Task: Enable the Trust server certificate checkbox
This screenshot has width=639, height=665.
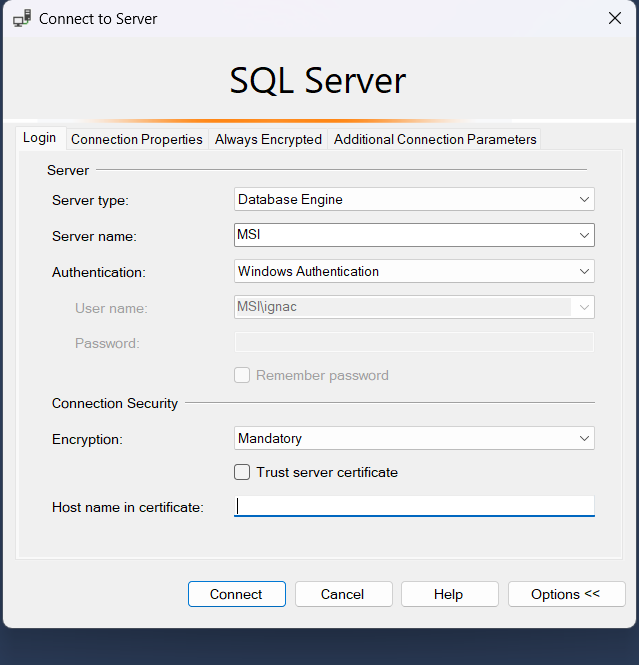Action: coord(242,472)
